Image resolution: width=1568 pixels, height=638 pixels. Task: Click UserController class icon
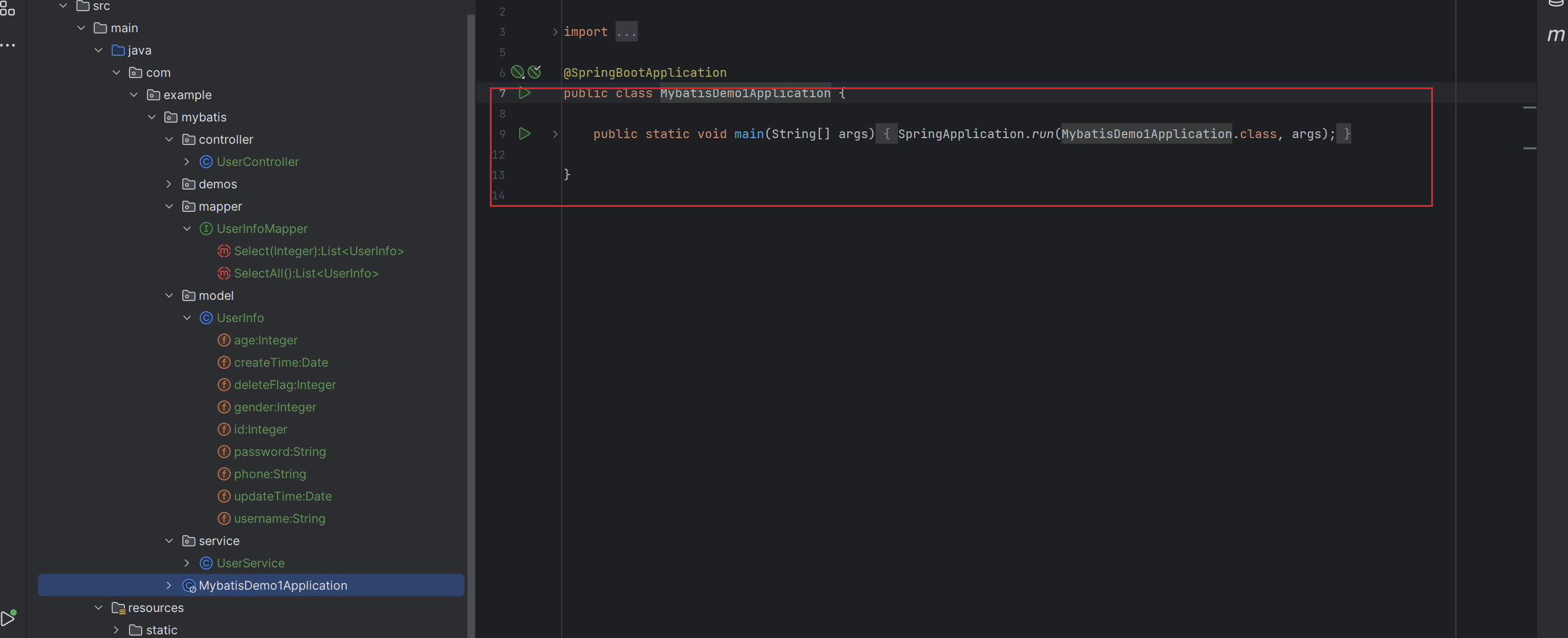click(x=206, y=162)
